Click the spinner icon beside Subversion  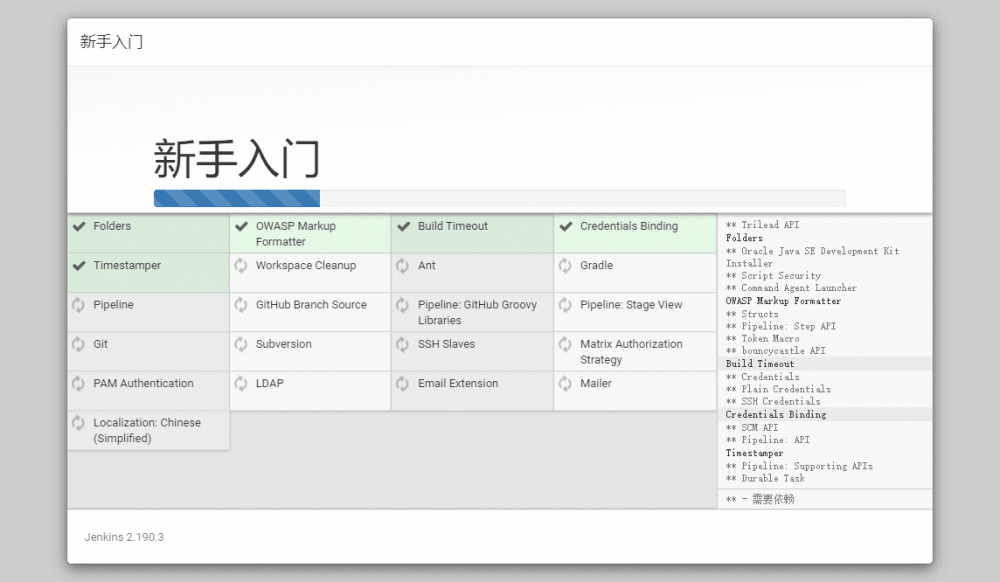point(240,344)
